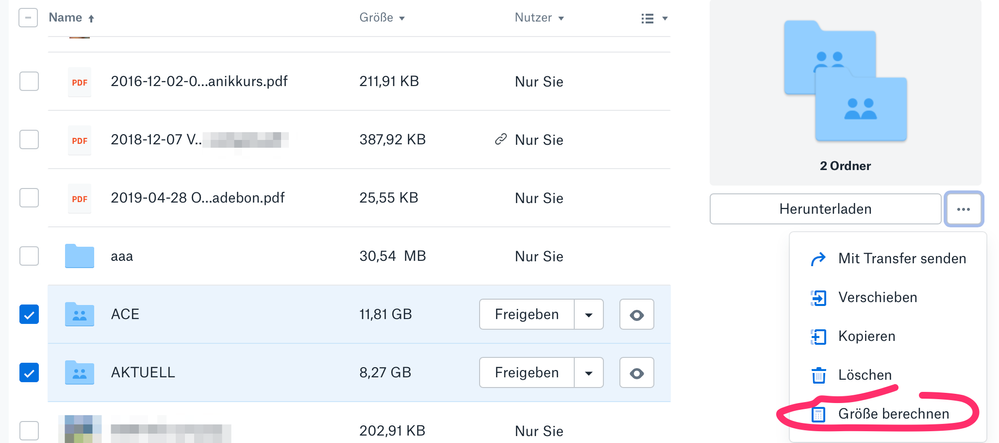Click the PDF icon for 2016-12-02 file

[x=79, y=81]
